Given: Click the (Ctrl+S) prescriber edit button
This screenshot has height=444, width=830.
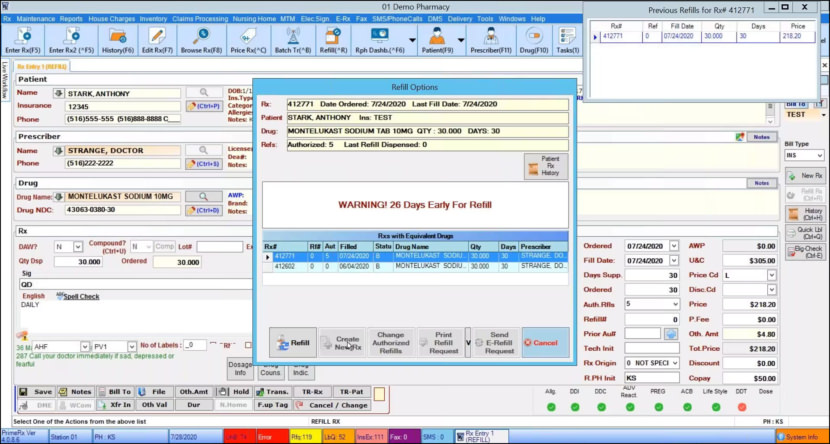Looking at the screenshot, I should [204, 164].
